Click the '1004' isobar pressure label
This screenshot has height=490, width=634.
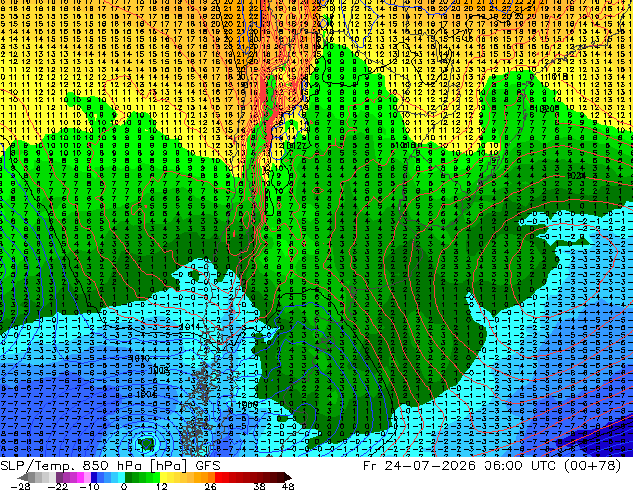tap(147, 394)
